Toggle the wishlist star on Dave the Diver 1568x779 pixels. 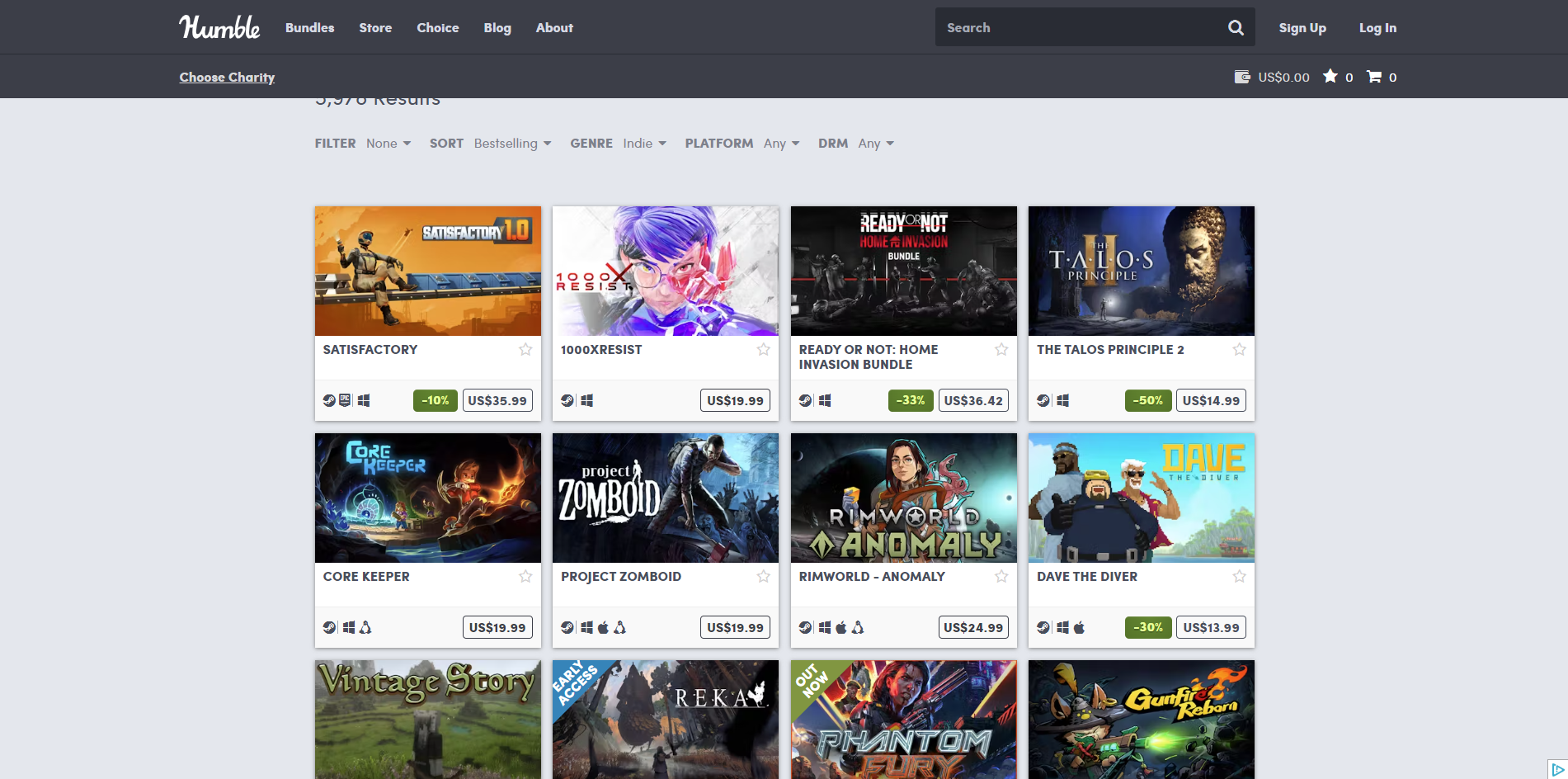[x=1239, y=576]
